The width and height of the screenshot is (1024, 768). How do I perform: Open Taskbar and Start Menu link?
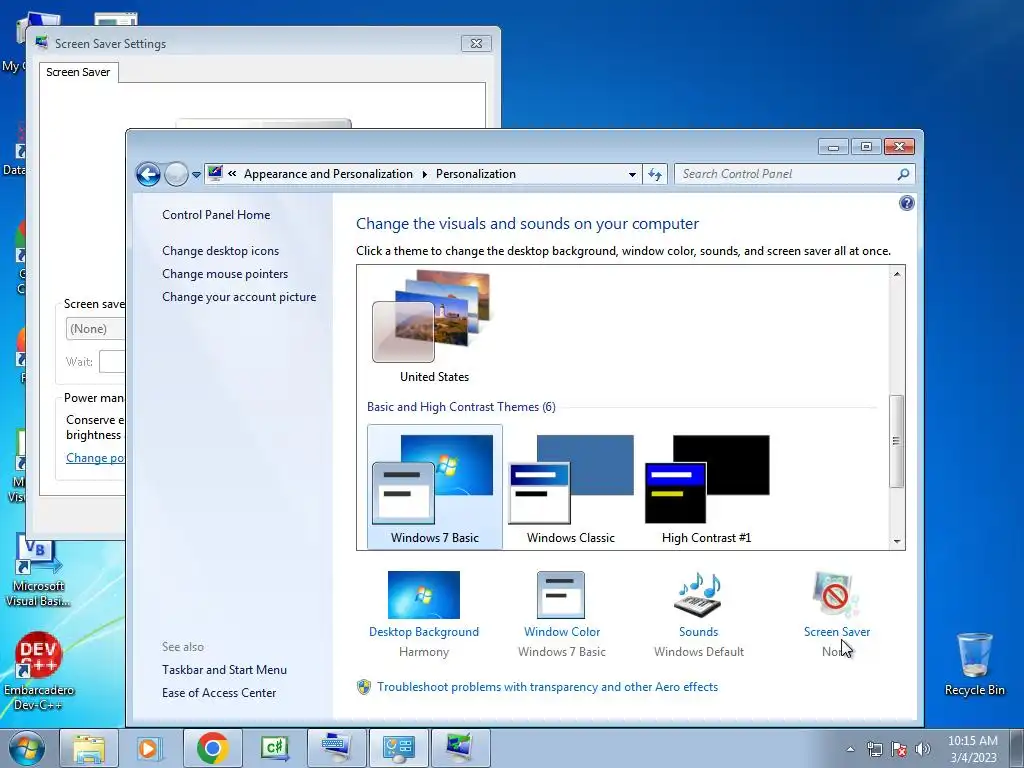tap(224, 669)
